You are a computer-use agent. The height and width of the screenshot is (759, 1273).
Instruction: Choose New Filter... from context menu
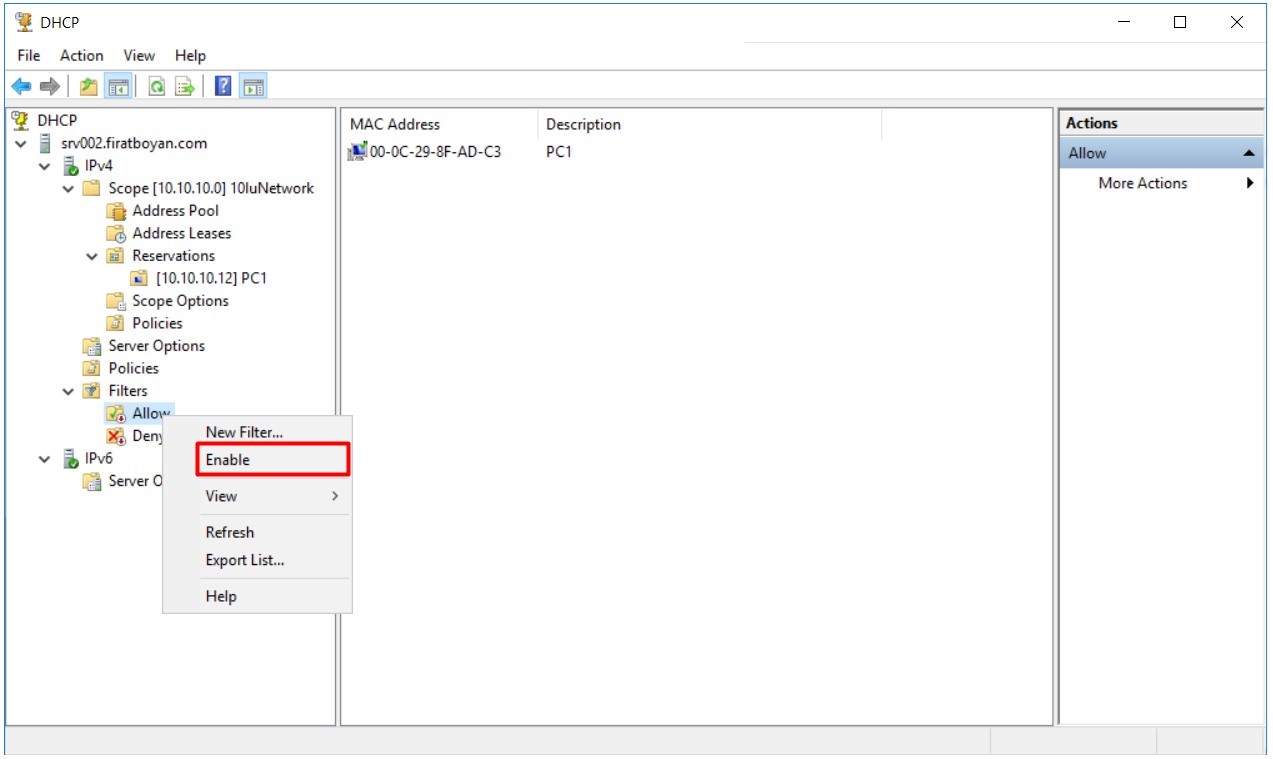pos(244,432)
